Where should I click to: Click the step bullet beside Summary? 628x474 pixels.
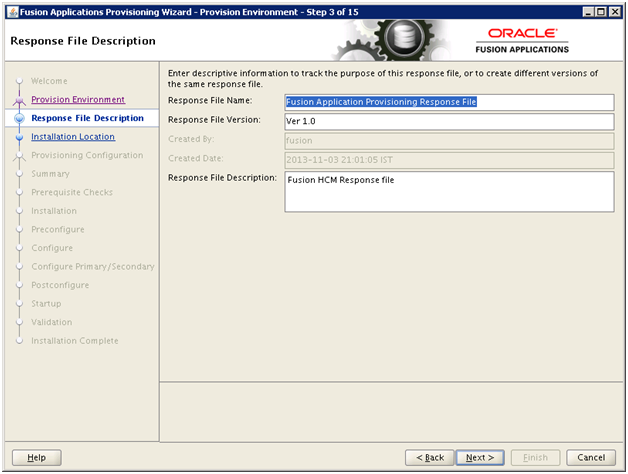19,174
